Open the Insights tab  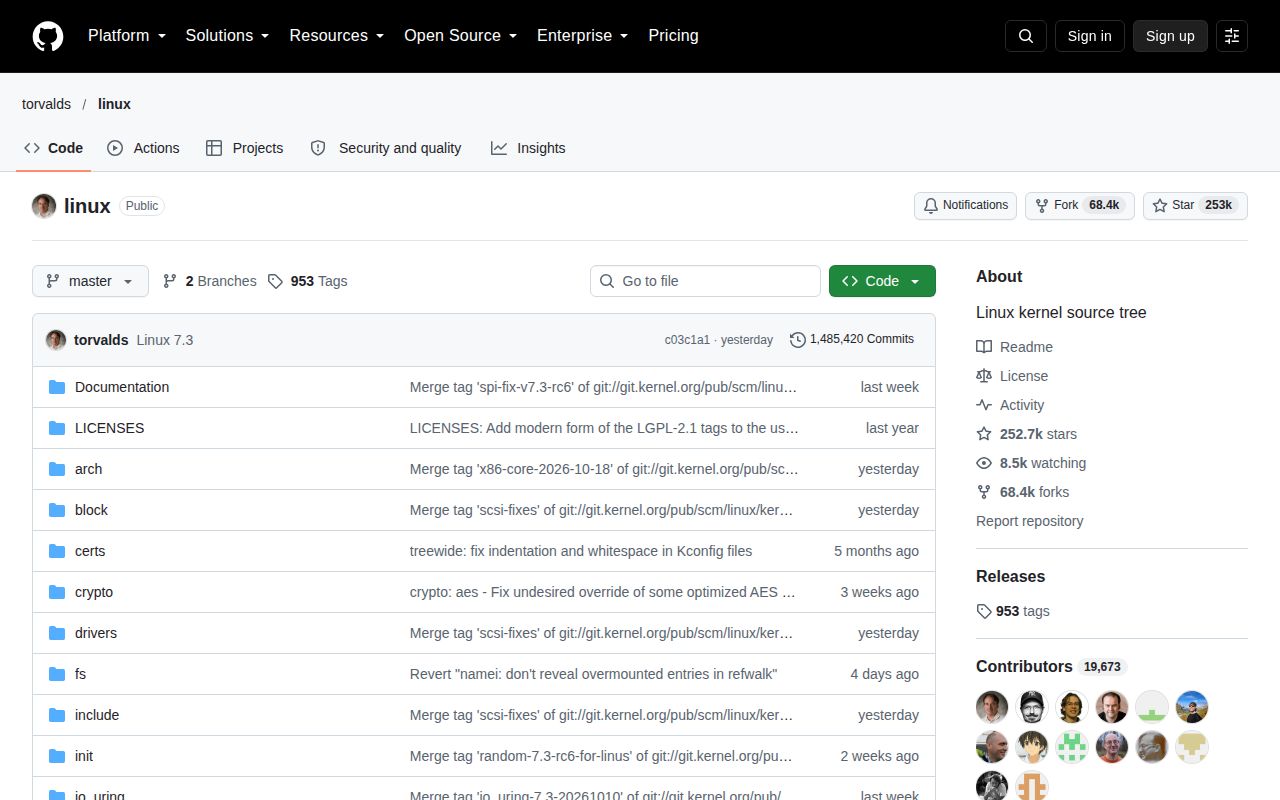[528, 148]
